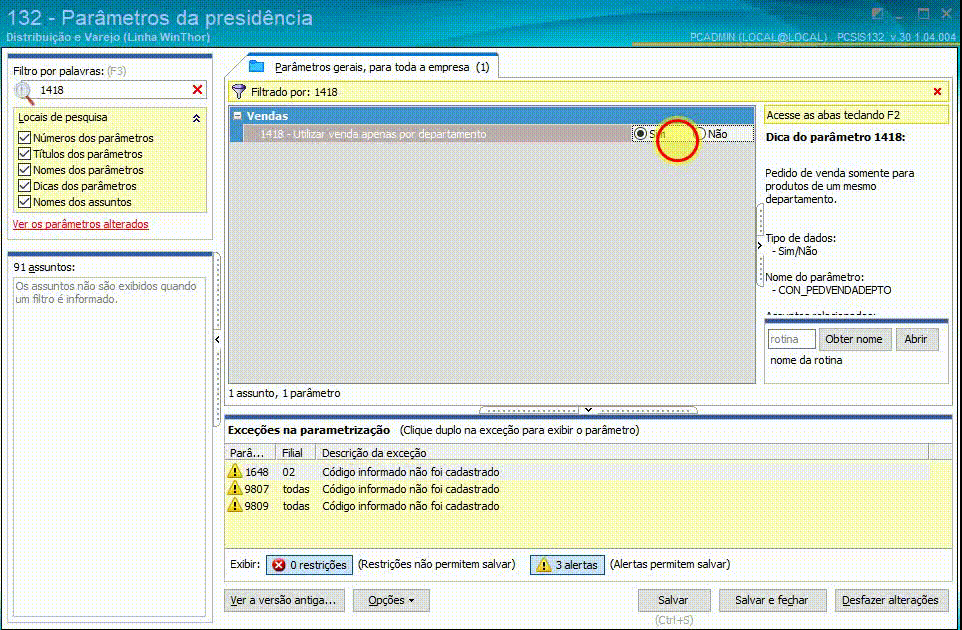Click the 'rotina' input field
Image resolution: width=962 pixels, height=630 pixels.
(x=791, y=339)
